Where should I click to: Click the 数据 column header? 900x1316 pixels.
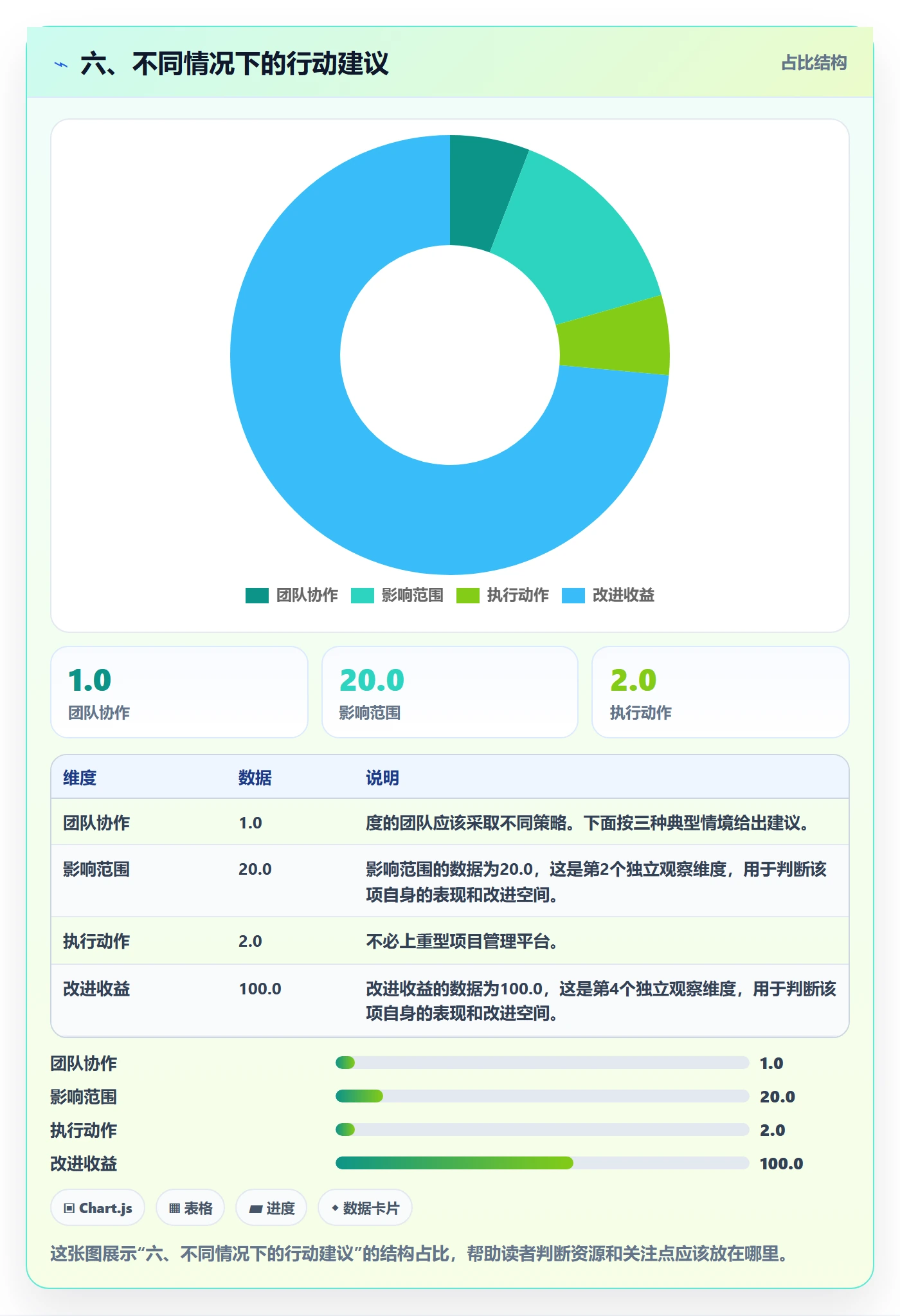point(255,778)
